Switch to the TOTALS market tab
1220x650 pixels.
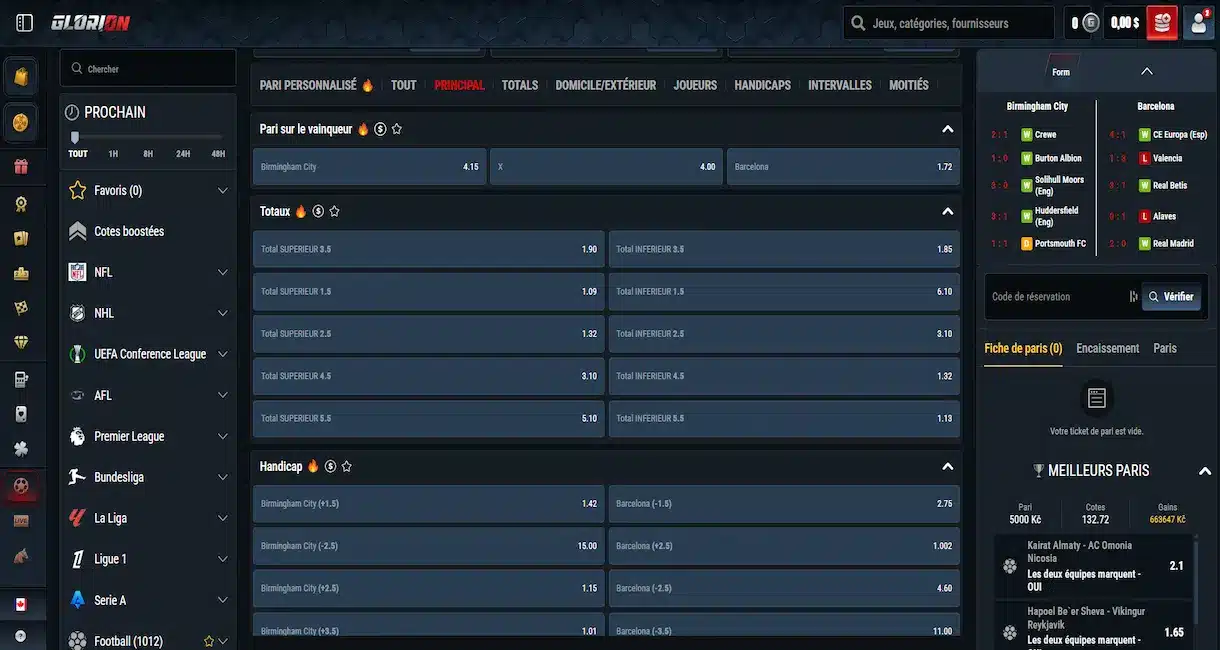point(520,85)
